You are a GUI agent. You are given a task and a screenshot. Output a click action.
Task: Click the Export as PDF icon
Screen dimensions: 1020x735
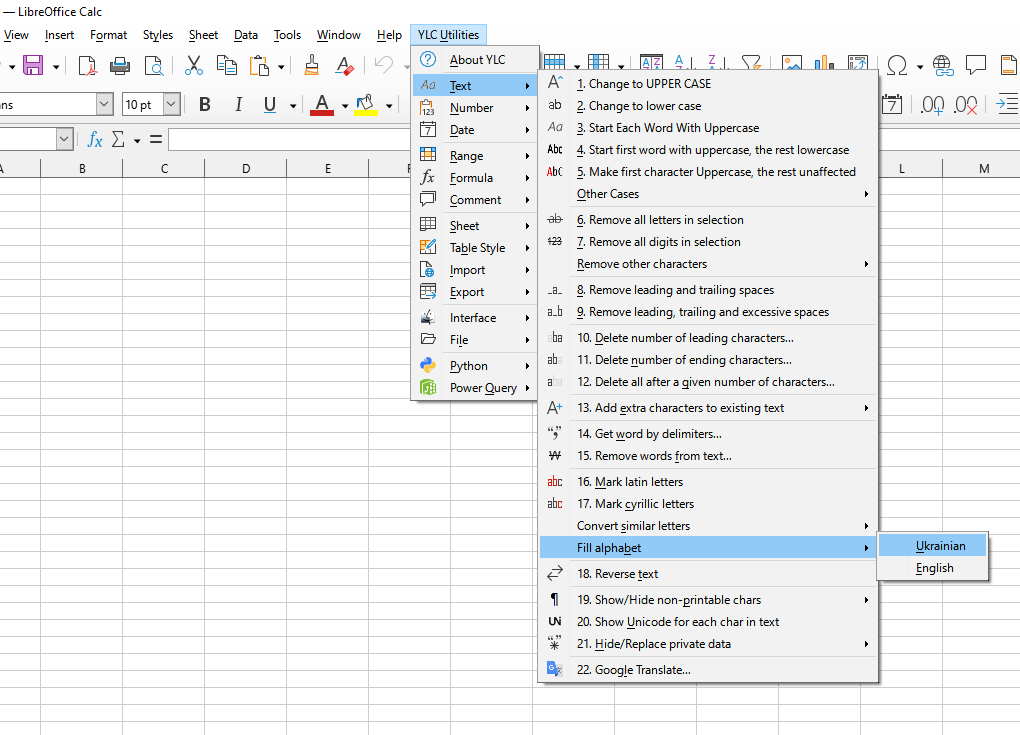pyautogui.click(x=87, y=66)
